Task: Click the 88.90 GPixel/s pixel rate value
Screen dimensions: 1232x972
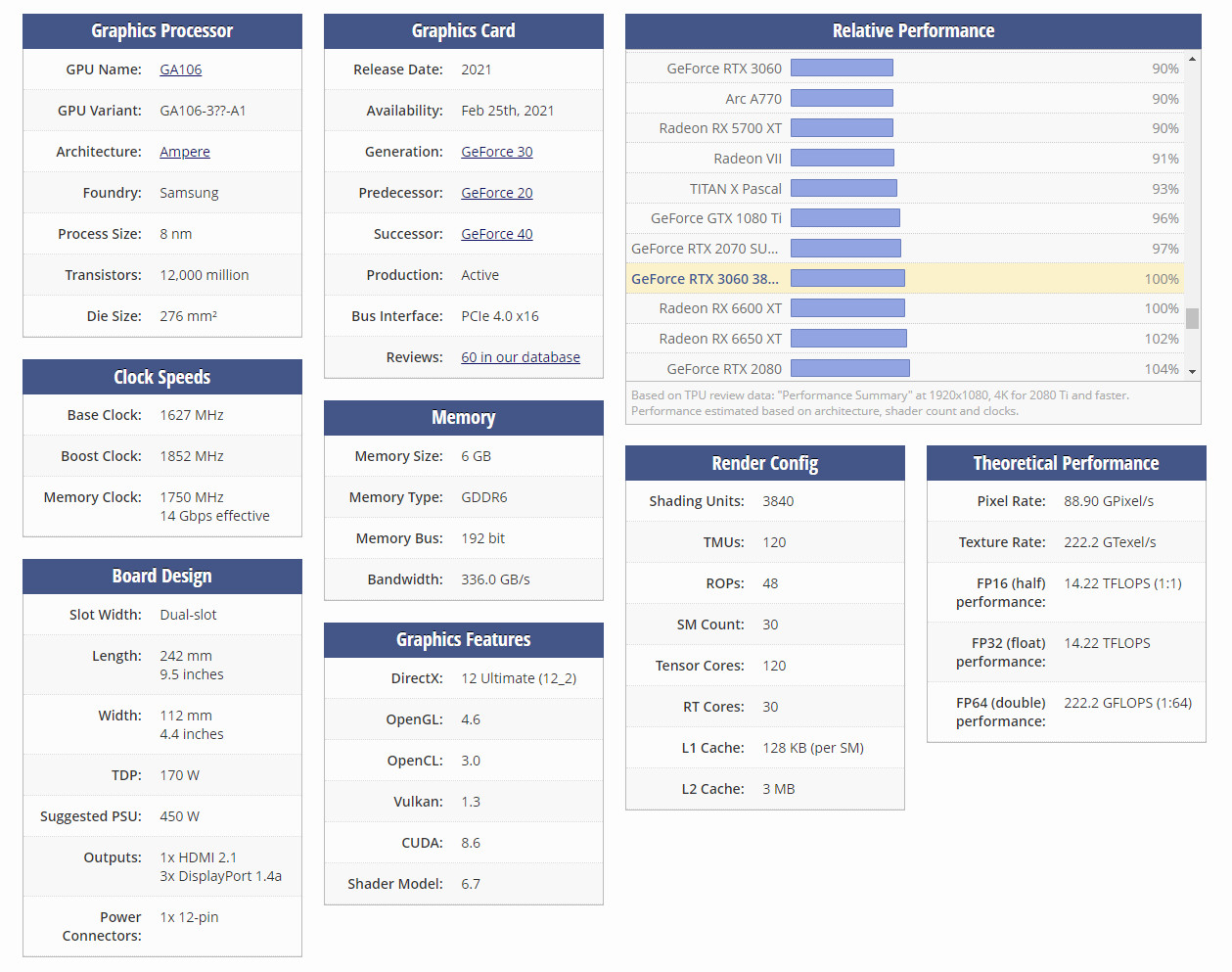Action: (1109, 501)
